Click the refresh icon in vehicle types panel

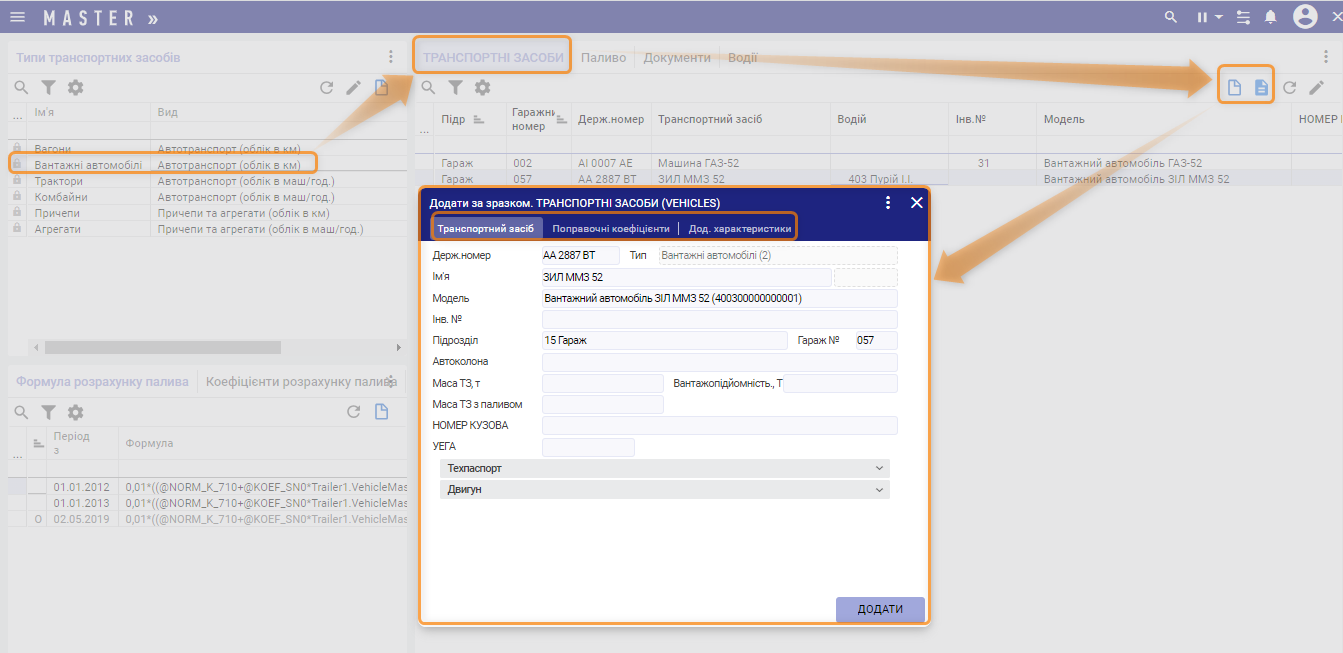coord(326,88)
